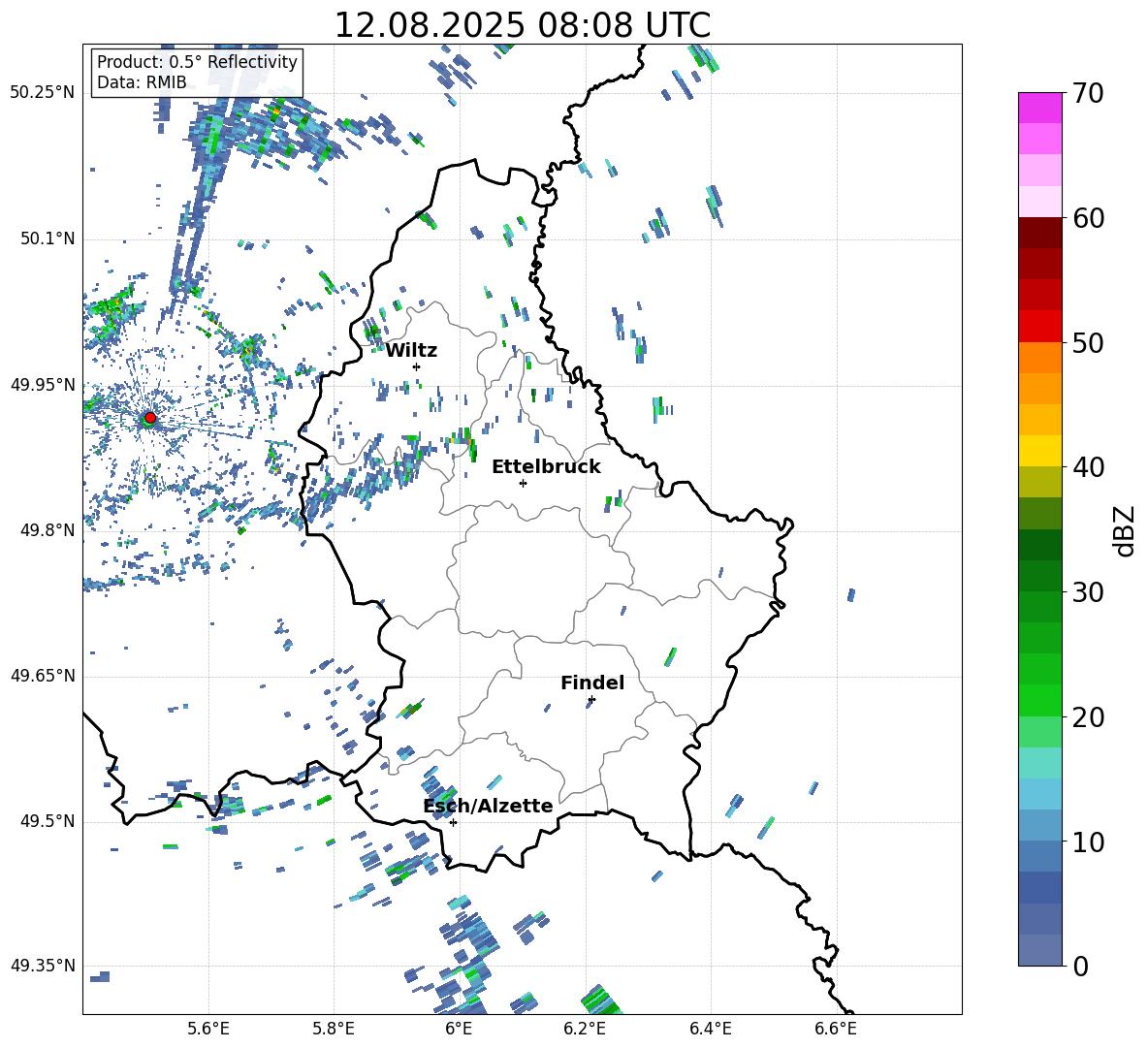Image resolution: width=1148 pixels, height=1048 pixels.
Task: Click the 6.2°E longitude label
Action: [x=585, y=1029]
